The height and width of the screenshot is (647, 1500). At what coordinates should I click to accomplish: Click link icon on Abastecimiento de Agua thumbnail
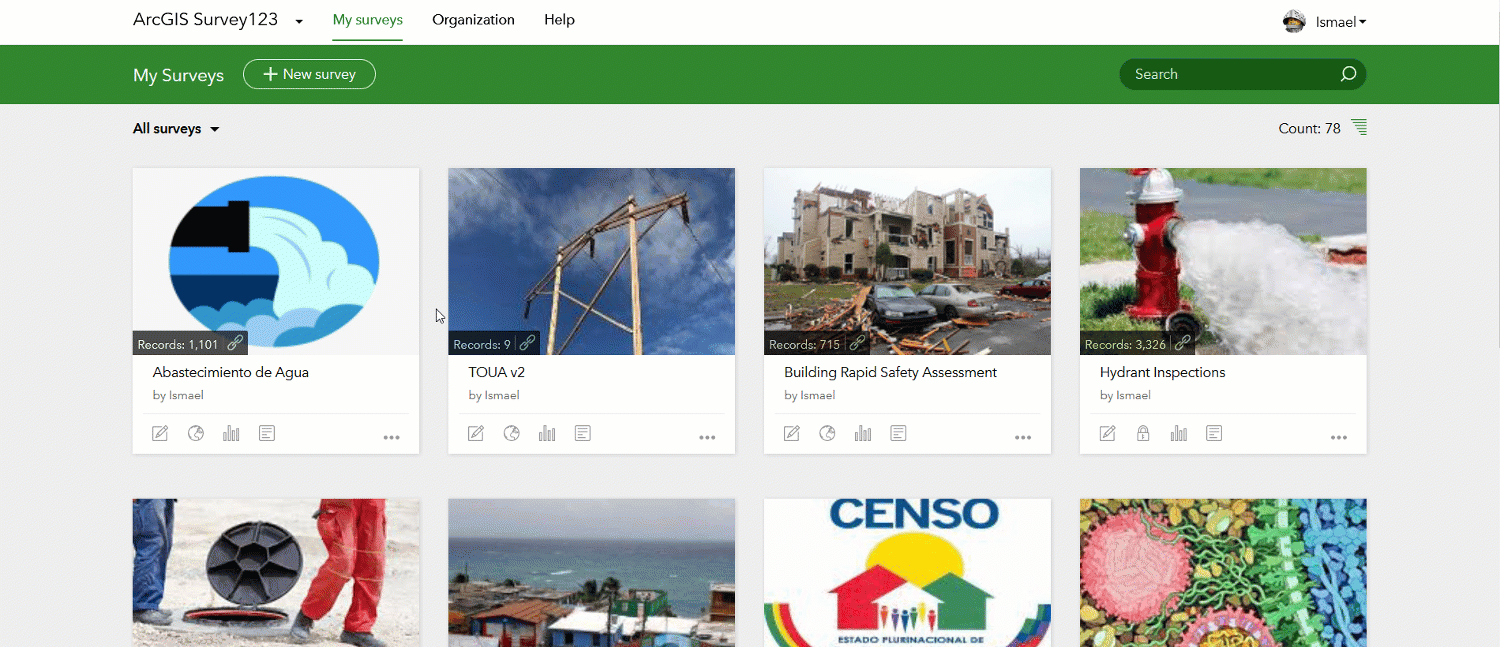(x=235, y=343)
